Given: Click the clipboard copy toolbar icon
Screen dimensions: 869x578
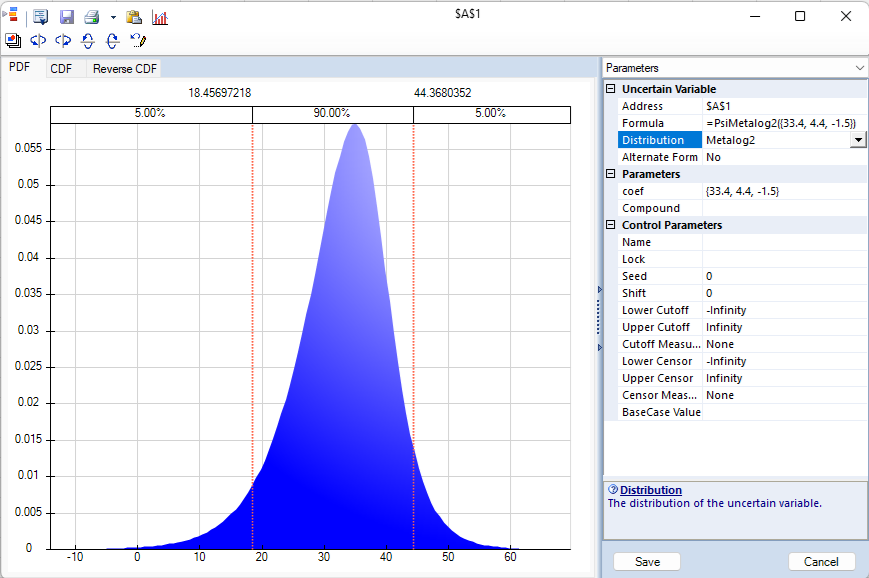Looking at the screenshot, I should tap(134, 17).
